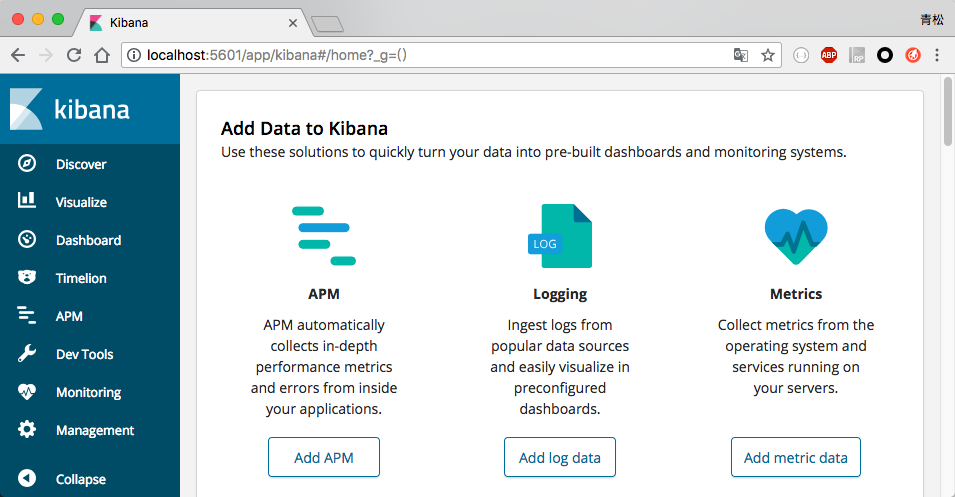Click the Logging LOG file illustration
The width and height of the screenshot is (955, 497).
559,236
